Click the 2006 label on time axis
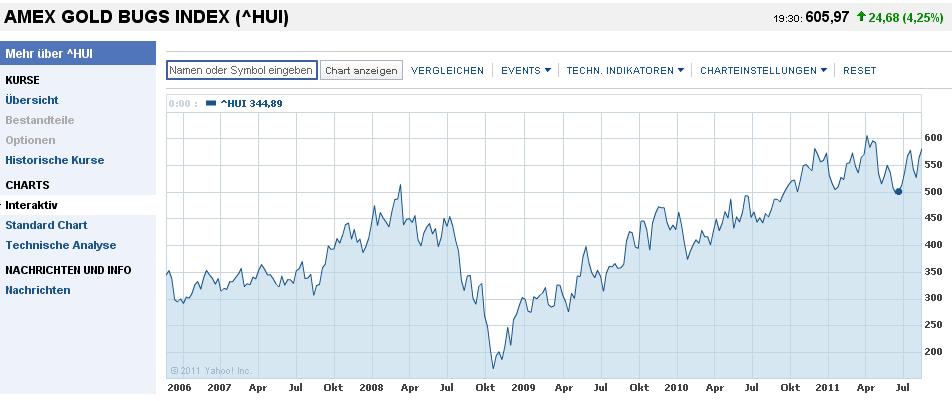This screenshot has height=401, width=952. point(178,388)
